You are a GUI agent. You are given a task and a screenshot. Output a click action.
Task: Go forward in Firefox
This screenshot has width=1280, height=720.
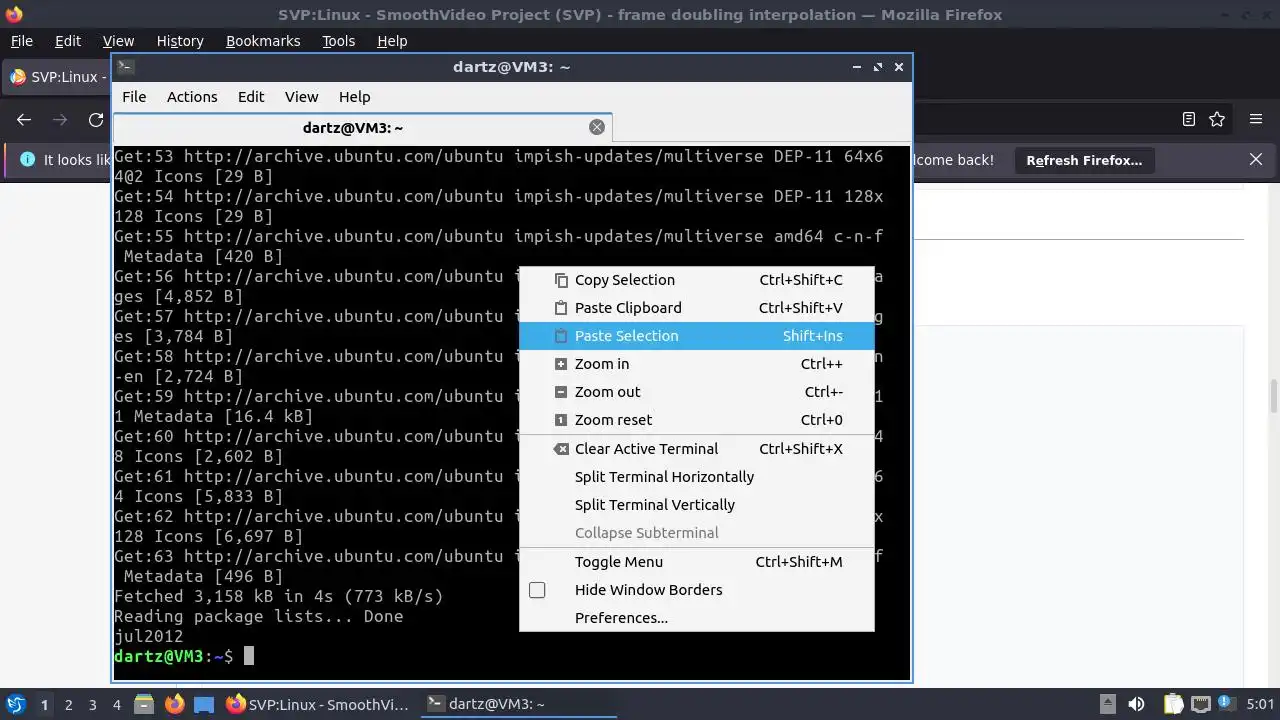tap(60, 120)
